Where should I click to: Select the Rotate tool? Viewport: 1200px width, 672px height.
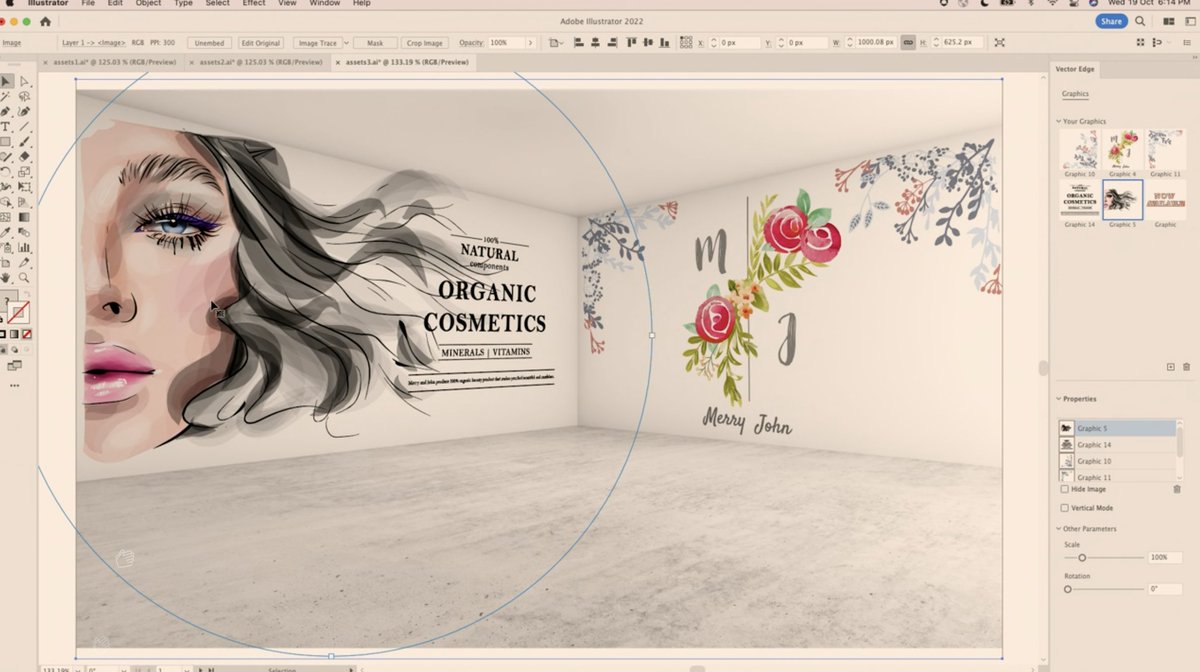6,172
